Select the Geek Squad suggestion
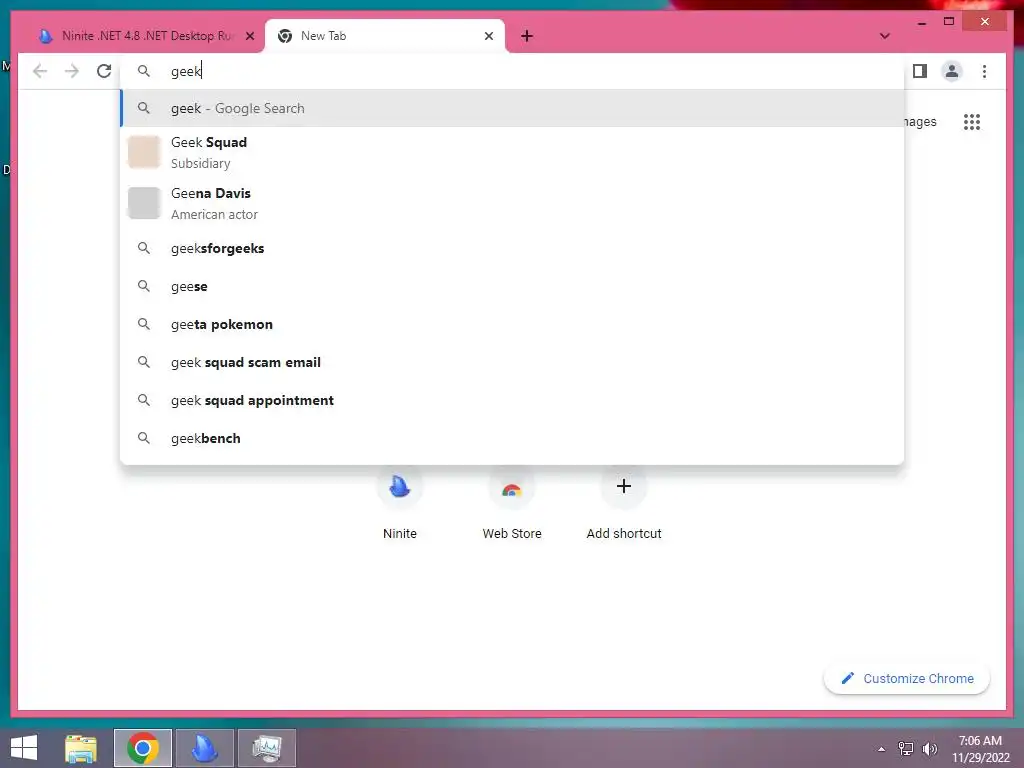 [x=513, y=152]
